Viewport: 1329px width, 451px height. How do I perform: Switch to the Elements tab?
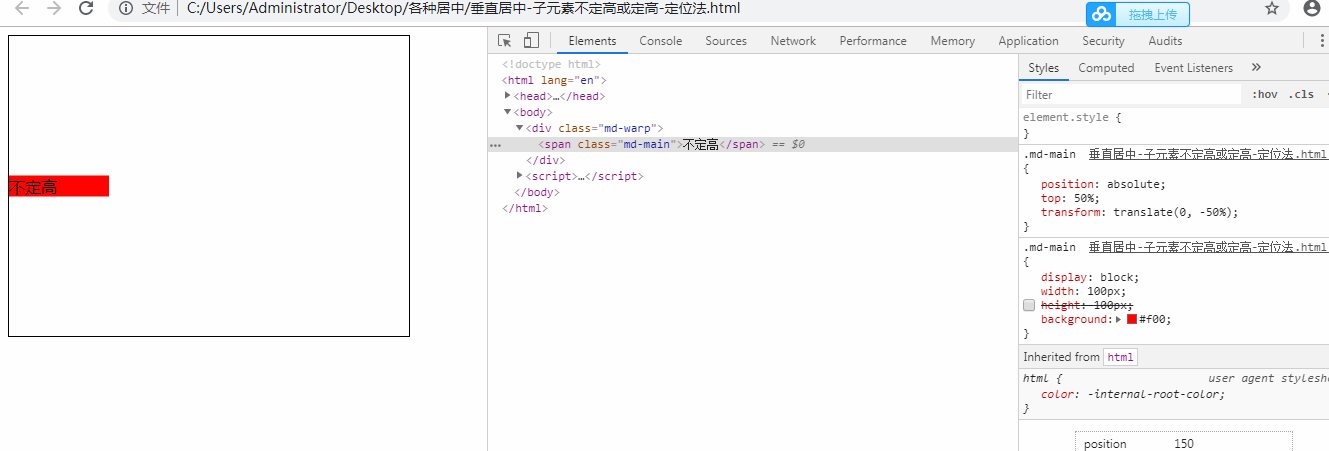[x=592, y=41]
